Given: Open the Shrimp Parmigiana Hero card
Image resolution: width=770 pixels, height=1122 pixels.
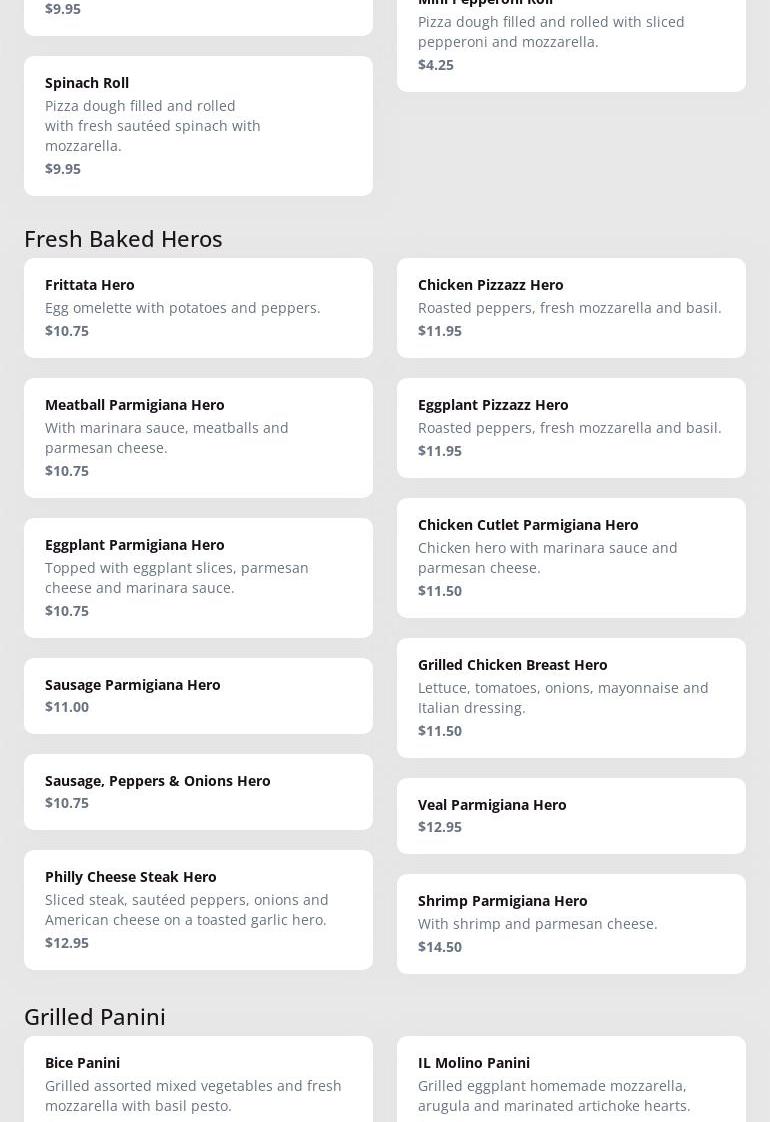Looking at the screenshot, I should [x=571, y=923].
